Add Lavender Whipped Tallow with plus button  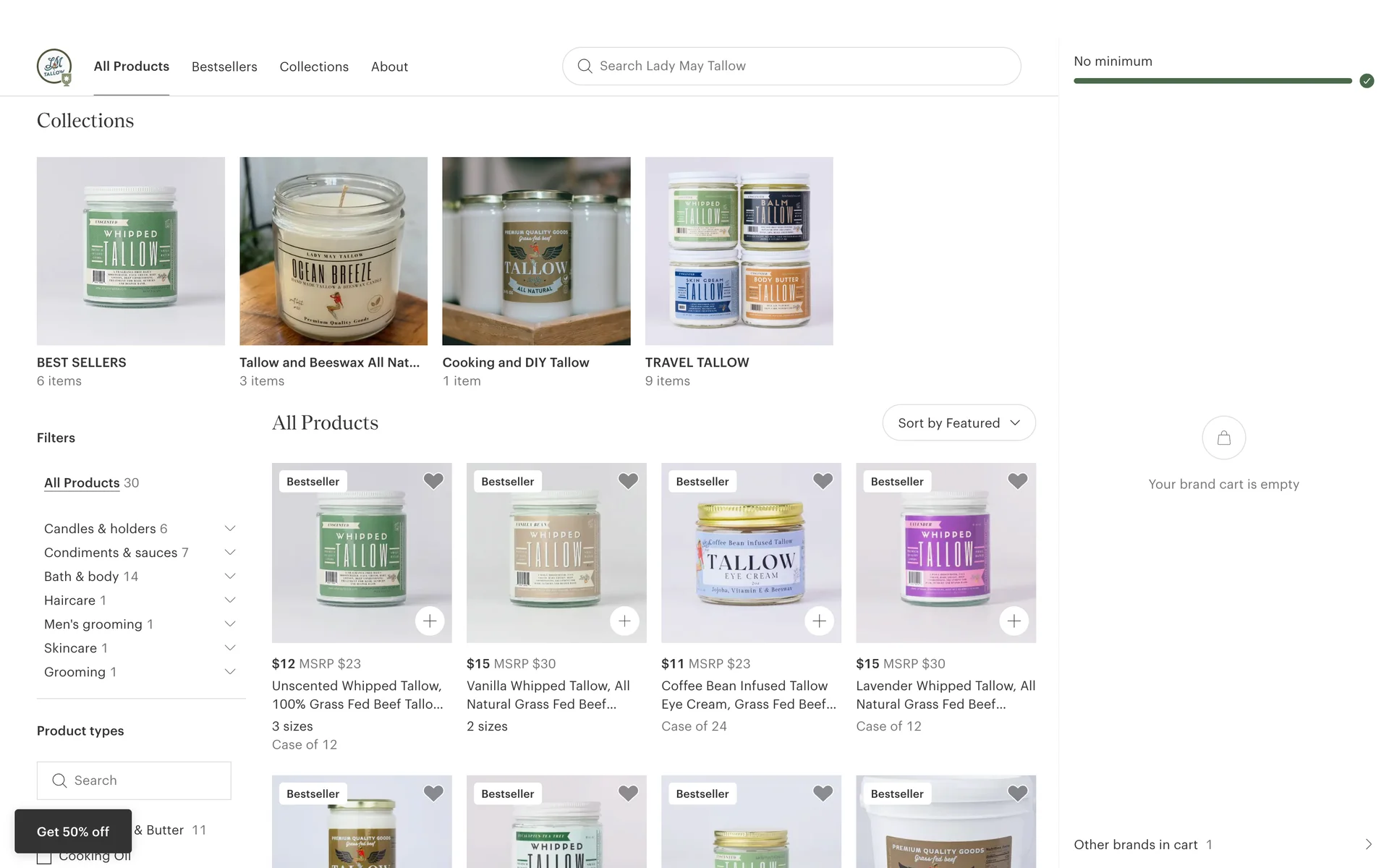click(x=1014, y=621)
